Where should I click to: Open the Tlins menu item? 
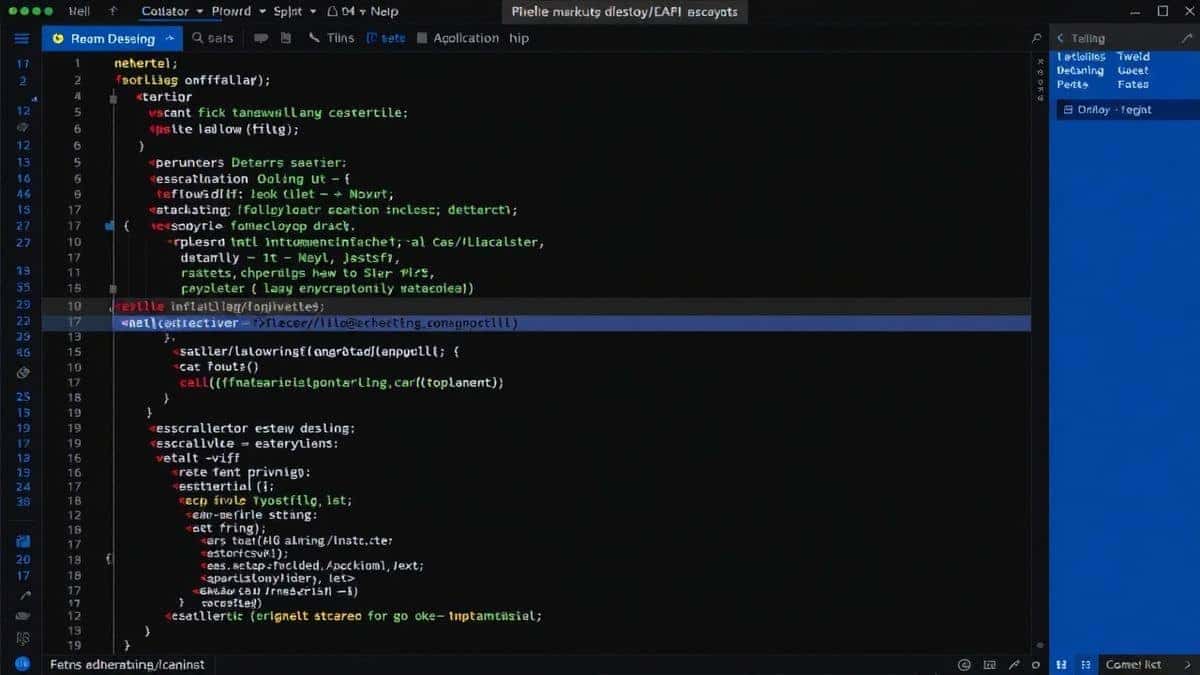click(341, 38)
